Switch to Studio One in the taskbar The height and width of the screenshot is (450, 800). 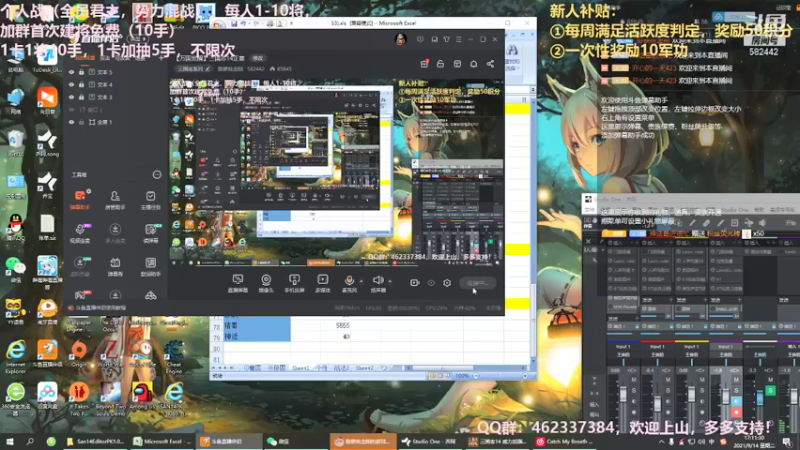click(431, 441)
